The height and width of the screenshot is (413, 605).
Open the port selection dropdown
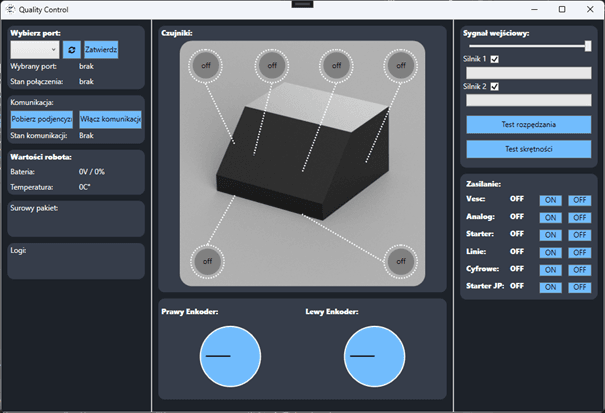(34, 49)
